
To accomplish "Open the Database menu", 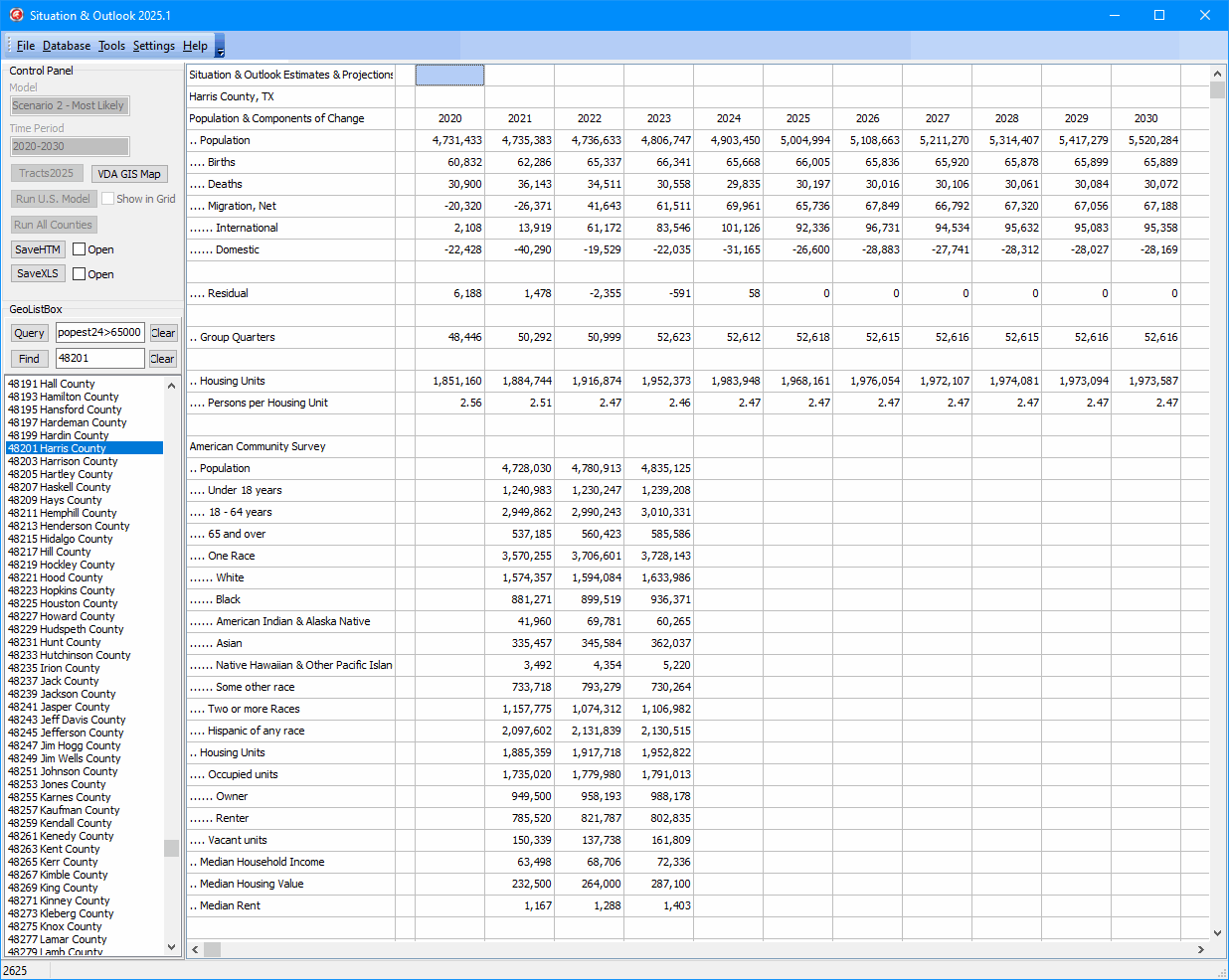I will pos(67,46).
